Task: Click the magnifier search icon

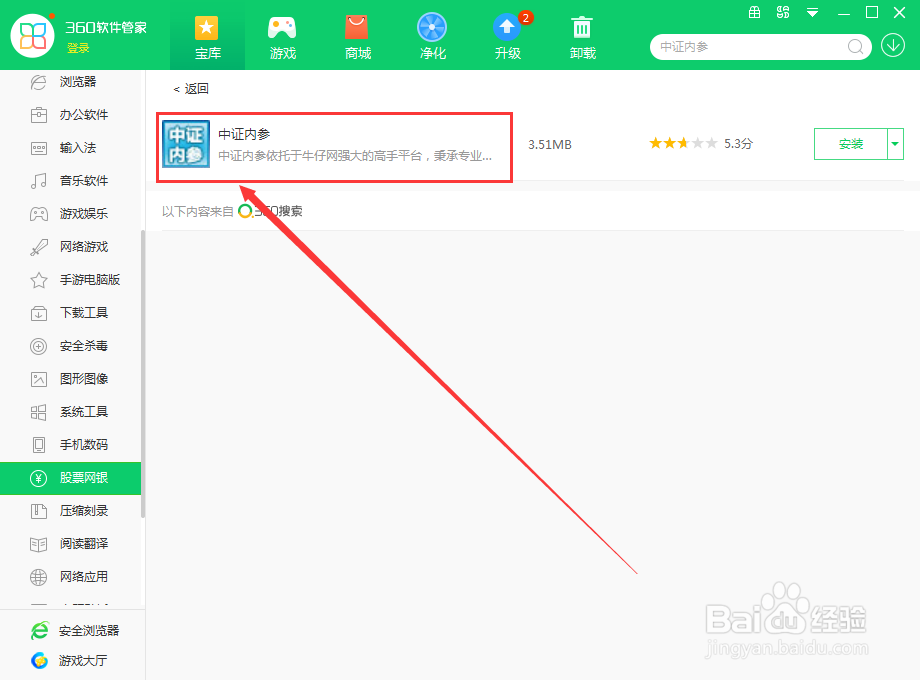Action: click(x=855, y=47)
